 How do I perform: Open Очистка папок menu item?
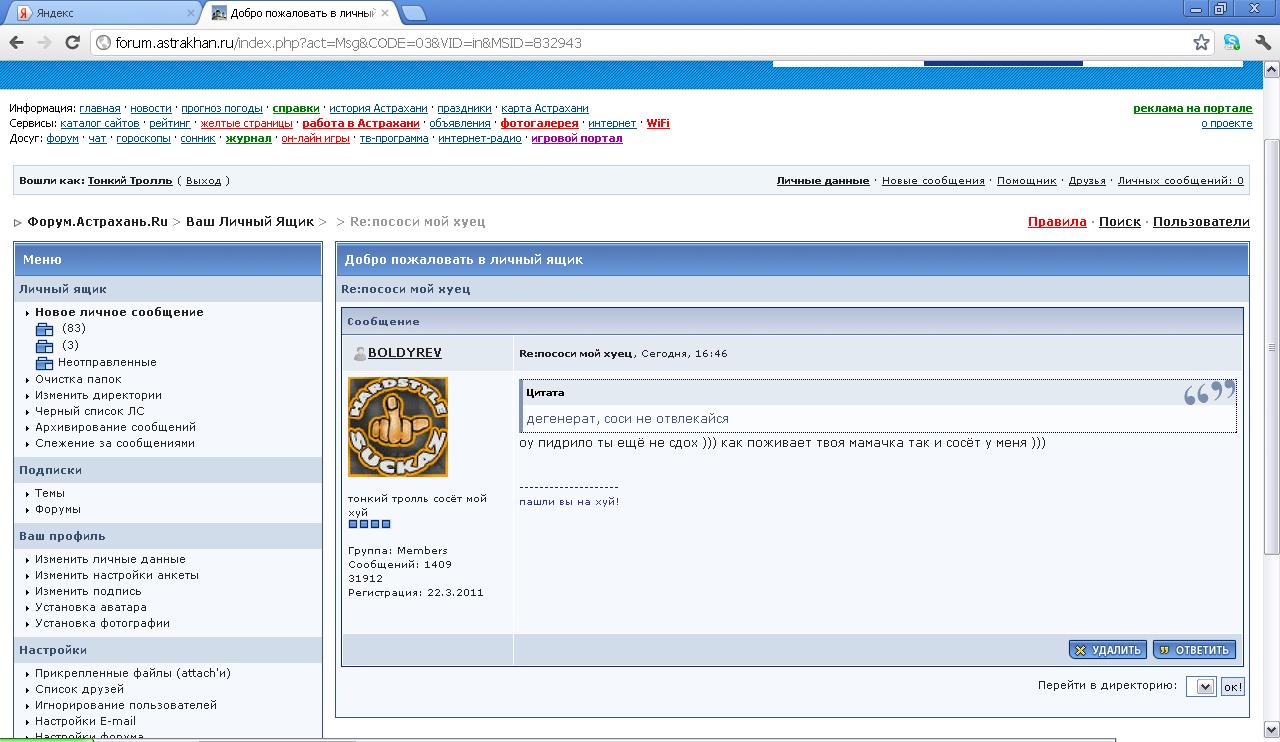click(x=78, y=379)
